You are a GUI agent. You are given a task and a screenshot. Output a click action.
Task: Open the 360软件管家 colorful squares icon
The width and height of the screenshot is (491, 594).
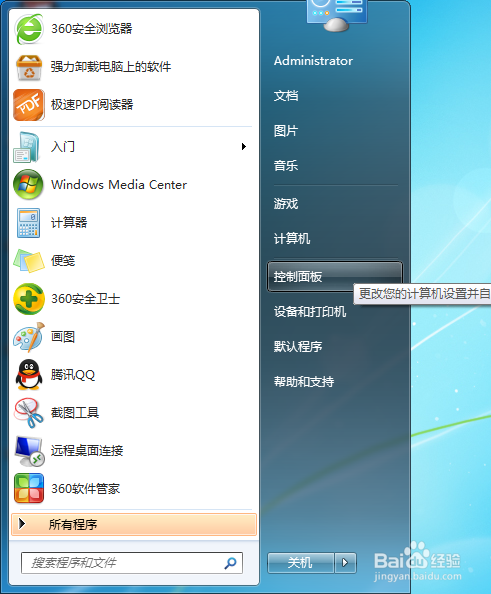[x=29, y=489]
